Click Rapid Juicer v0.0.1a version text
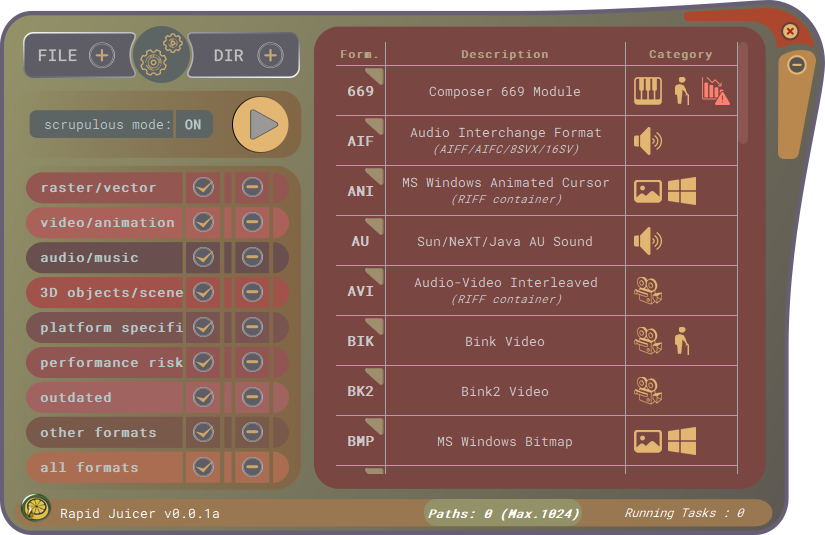The width and height of the screenshot is (825, 535). (x=139, y=513)
